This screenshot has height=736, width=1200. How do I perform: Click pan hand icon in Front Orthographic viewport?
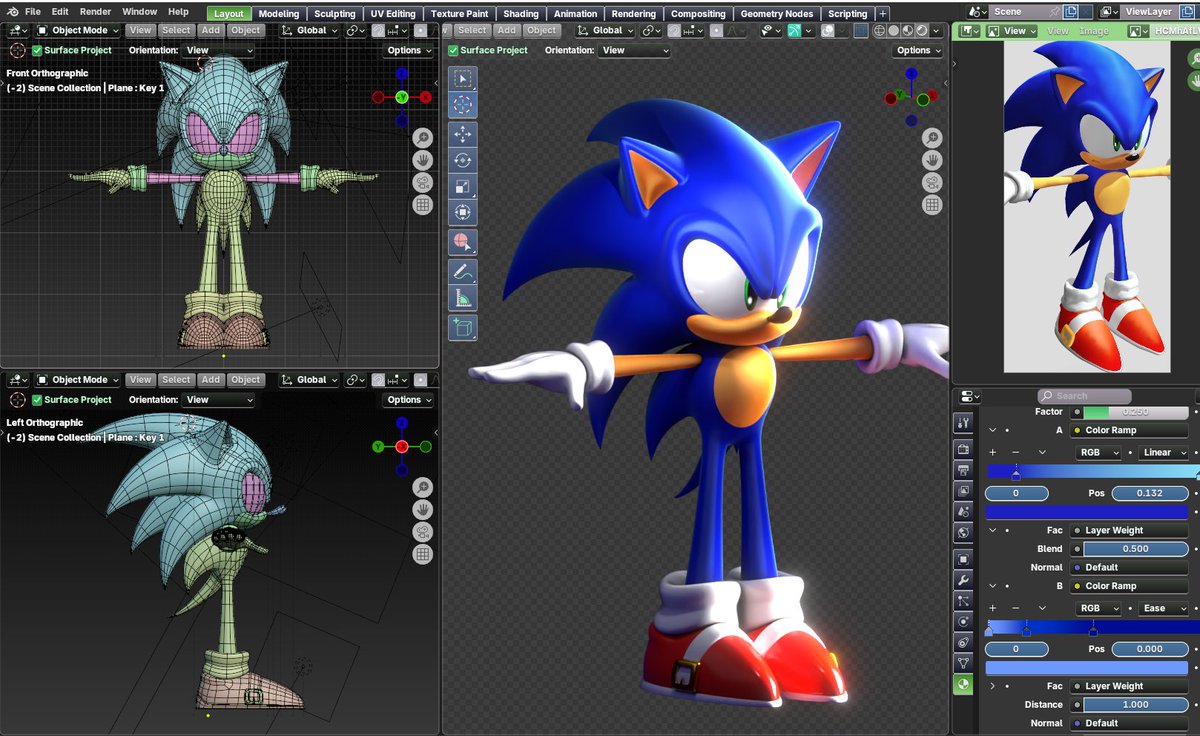(423, 160)
